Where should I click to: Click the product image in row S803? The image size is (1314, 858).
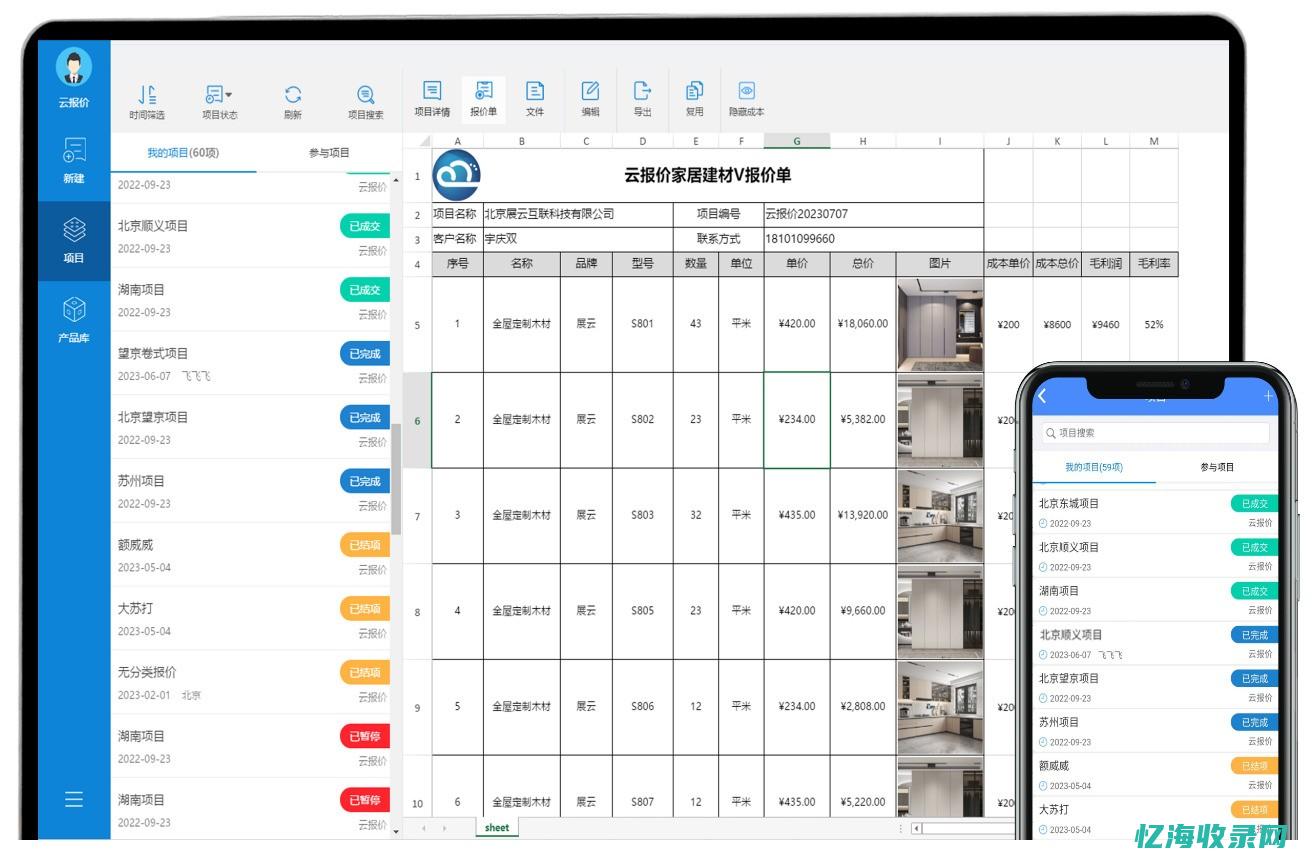point(940,515)
